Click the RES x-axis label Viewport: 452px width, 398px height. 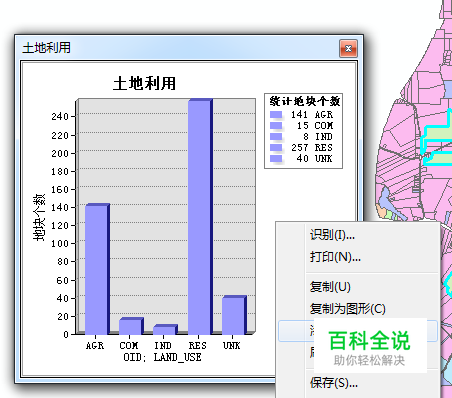tap(198, 346)
